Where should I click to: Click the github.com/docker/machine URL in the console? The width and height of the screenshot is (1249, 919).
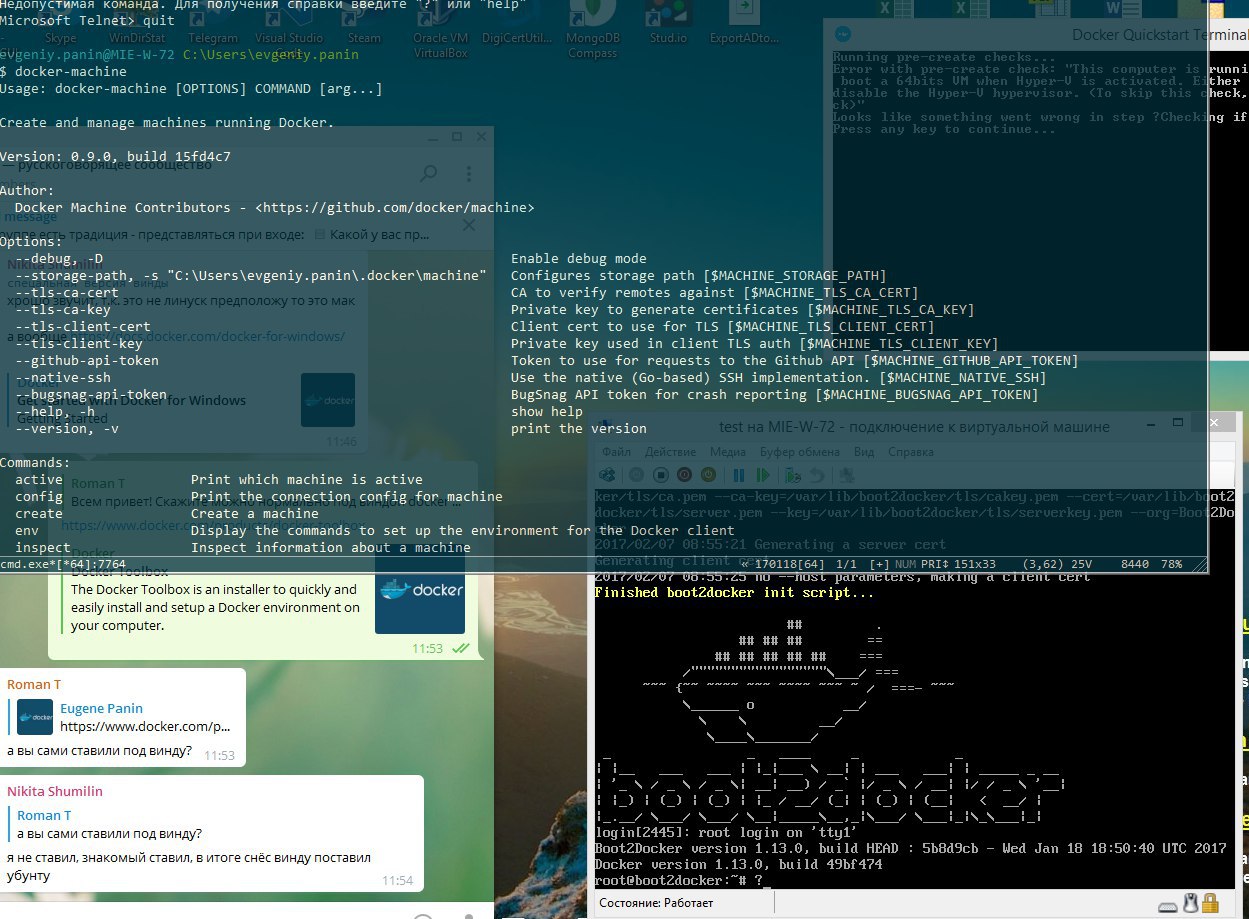395,208
